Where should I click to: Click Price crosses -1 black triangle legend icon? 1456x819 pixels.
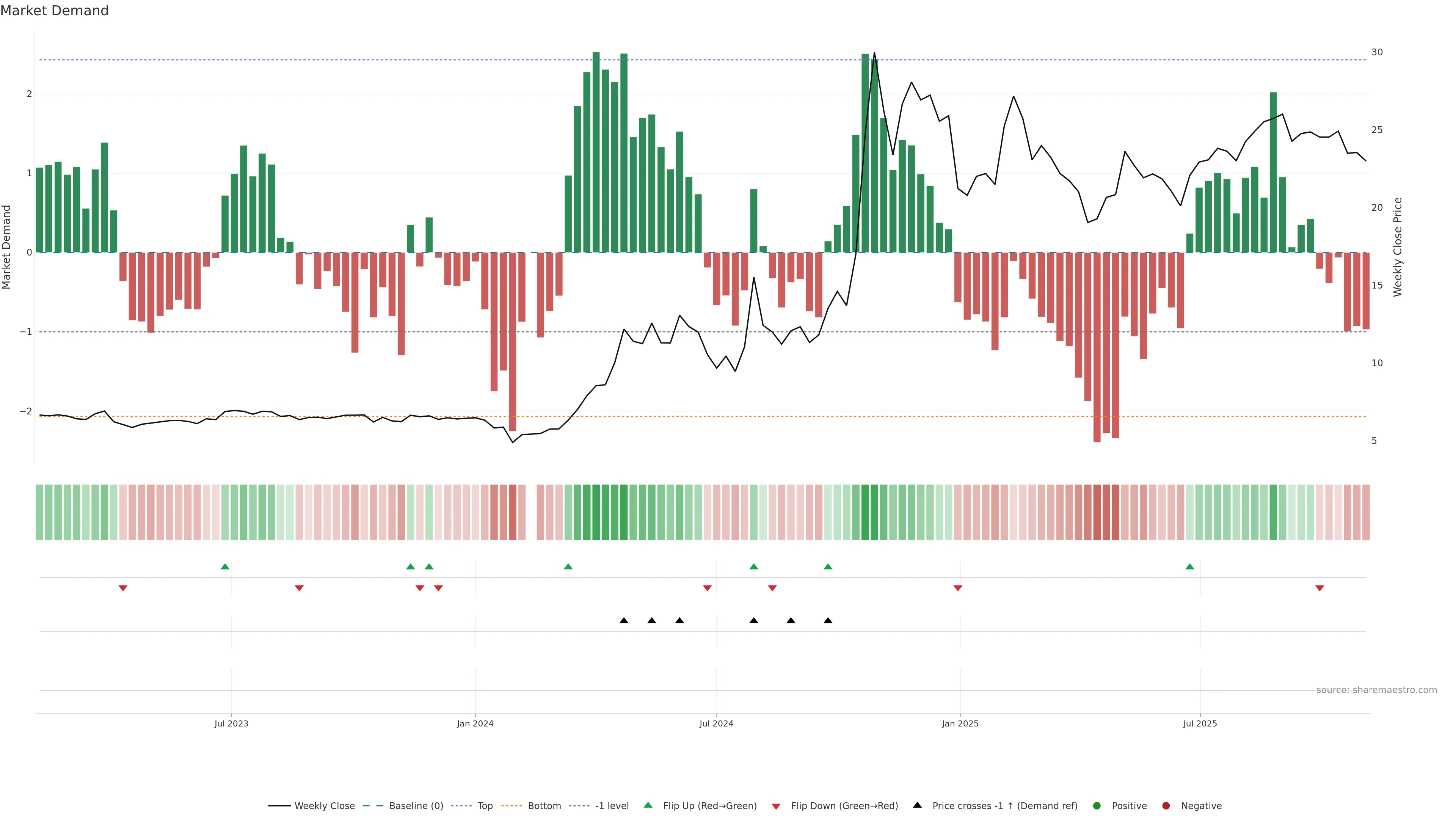tap(917, 805)
